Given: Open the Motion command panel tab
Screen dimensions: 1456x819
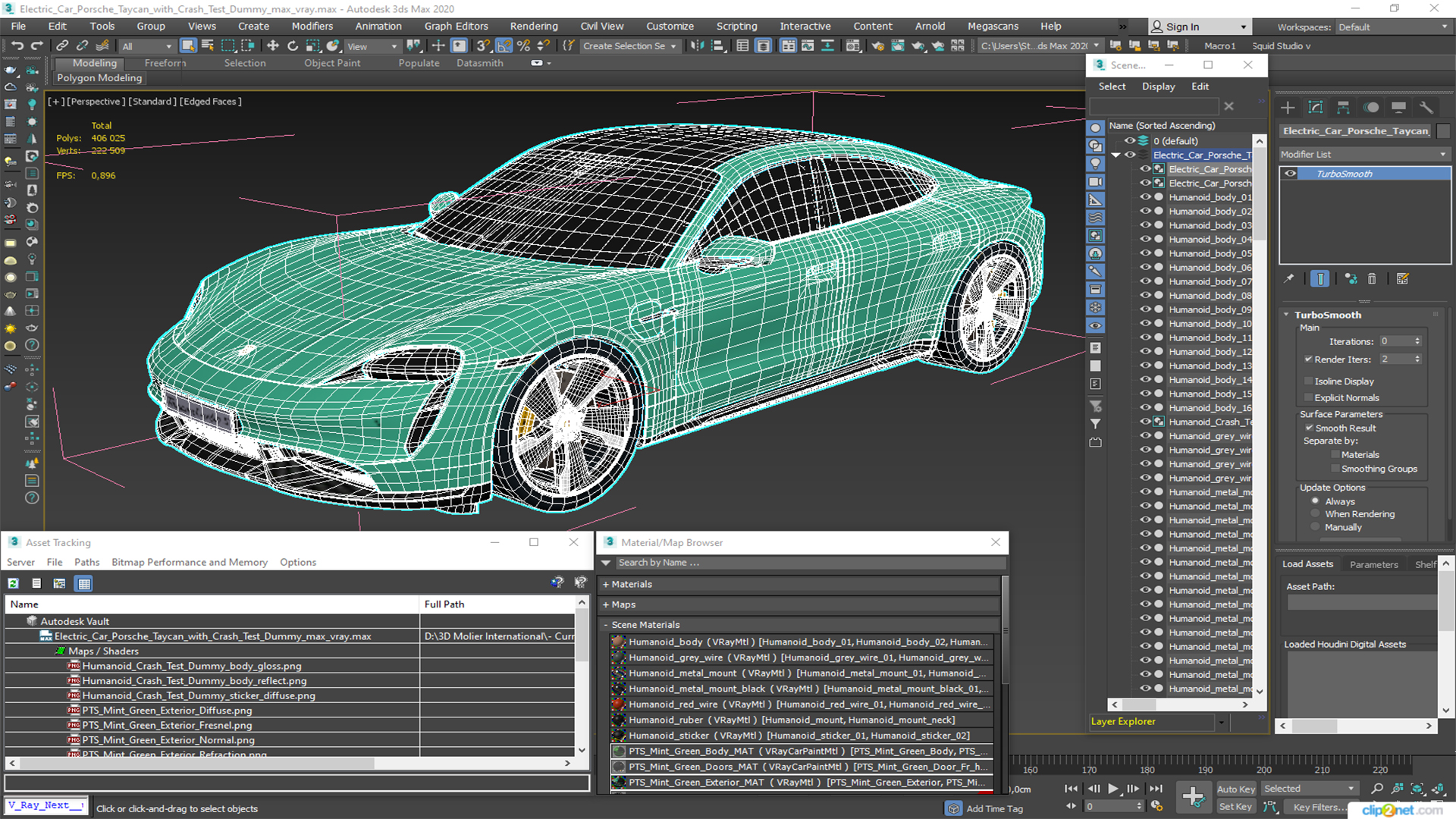Looking at the screenshot, I should (x=1371, y=107).
